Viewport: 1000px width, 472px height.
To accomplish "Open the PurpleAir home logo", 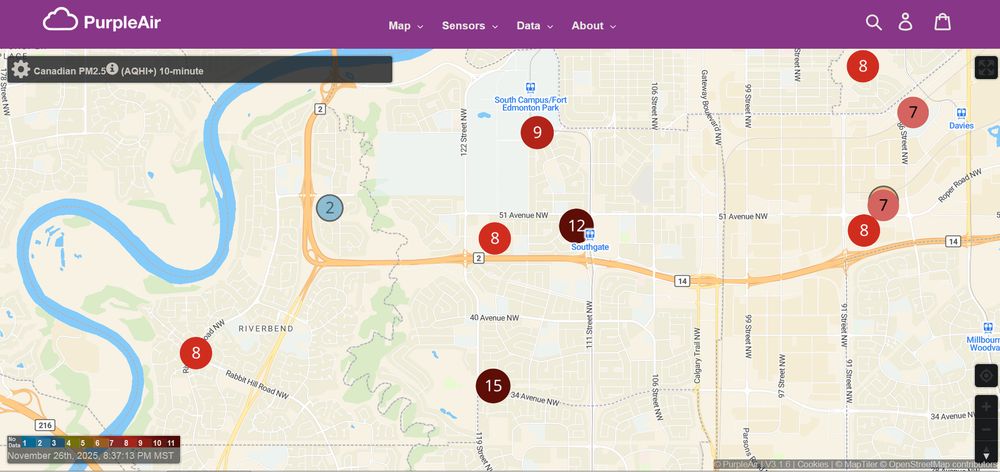I will (x=102, y=20).
